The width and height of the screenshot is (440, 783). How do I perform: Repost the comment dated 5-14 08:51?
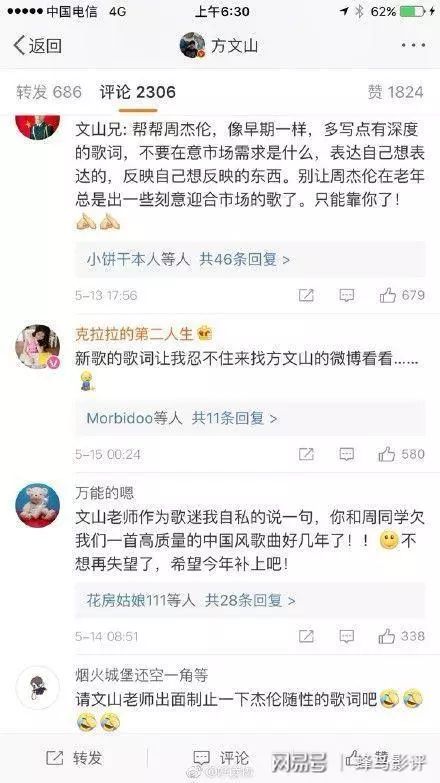coord(306,636)
